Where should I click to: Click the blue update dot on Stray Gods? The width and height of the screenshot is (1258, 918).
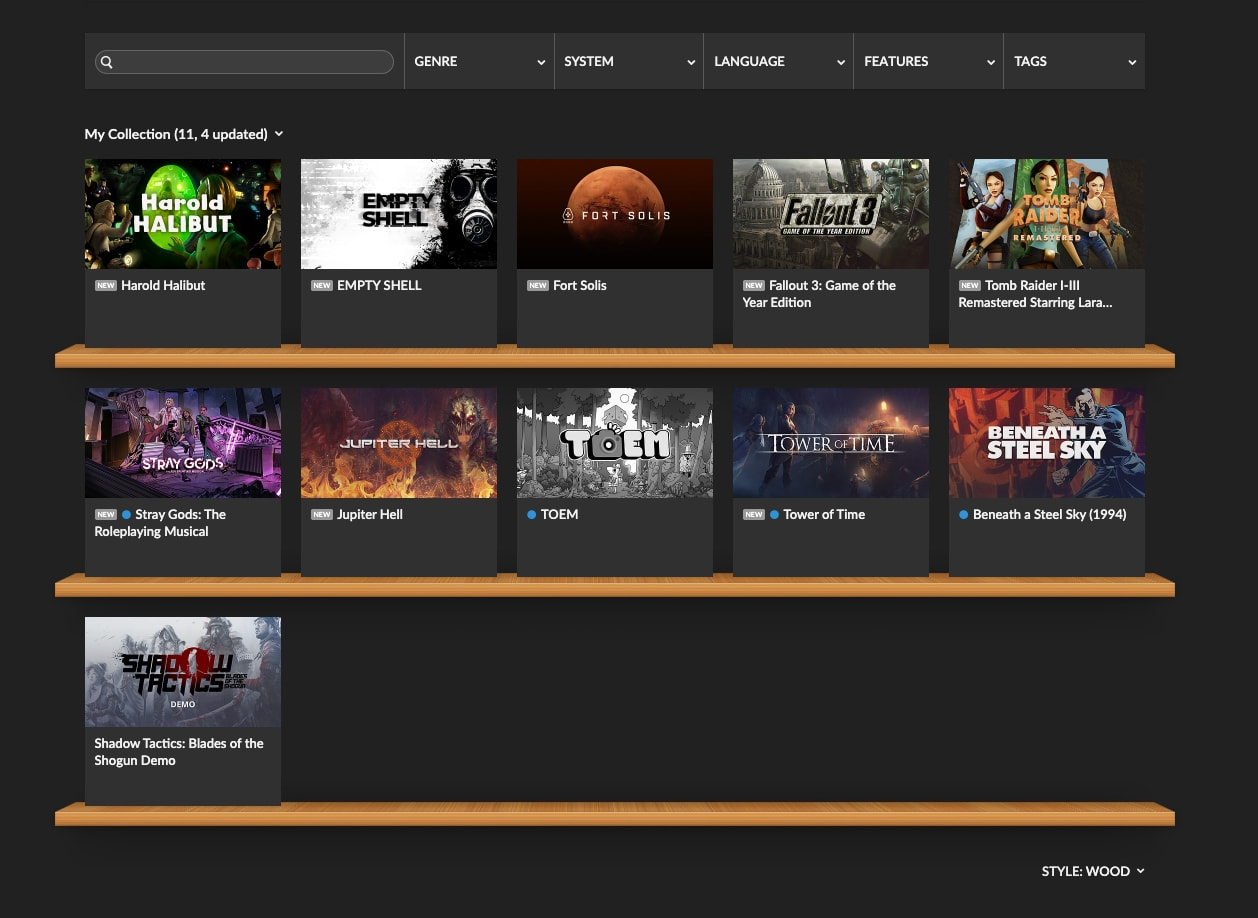pos(127,515)
